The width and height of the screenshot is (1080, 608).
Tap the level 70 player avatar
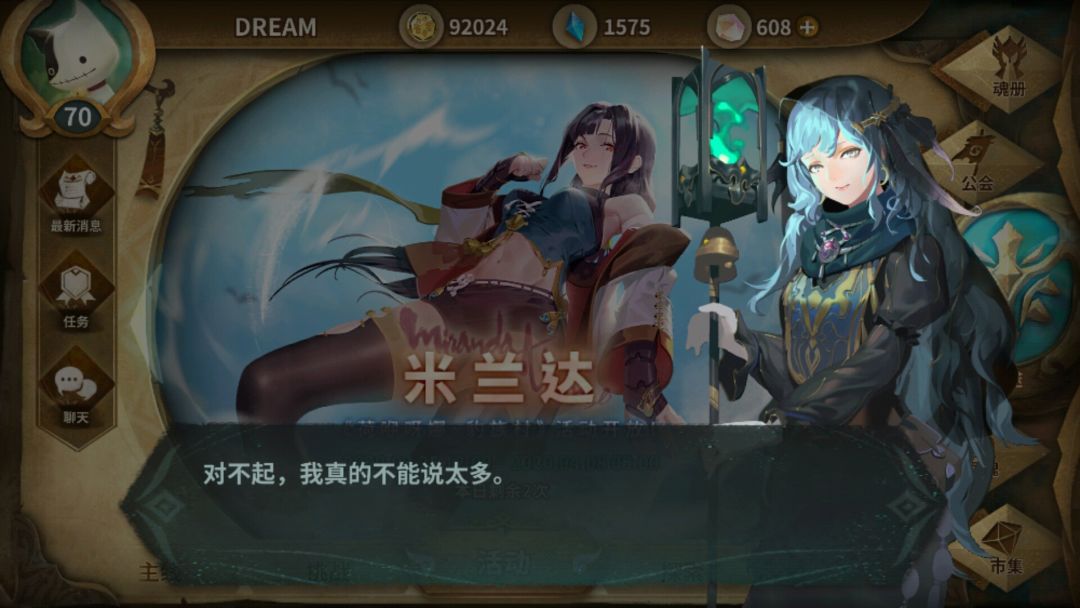(x=77, y=67)
